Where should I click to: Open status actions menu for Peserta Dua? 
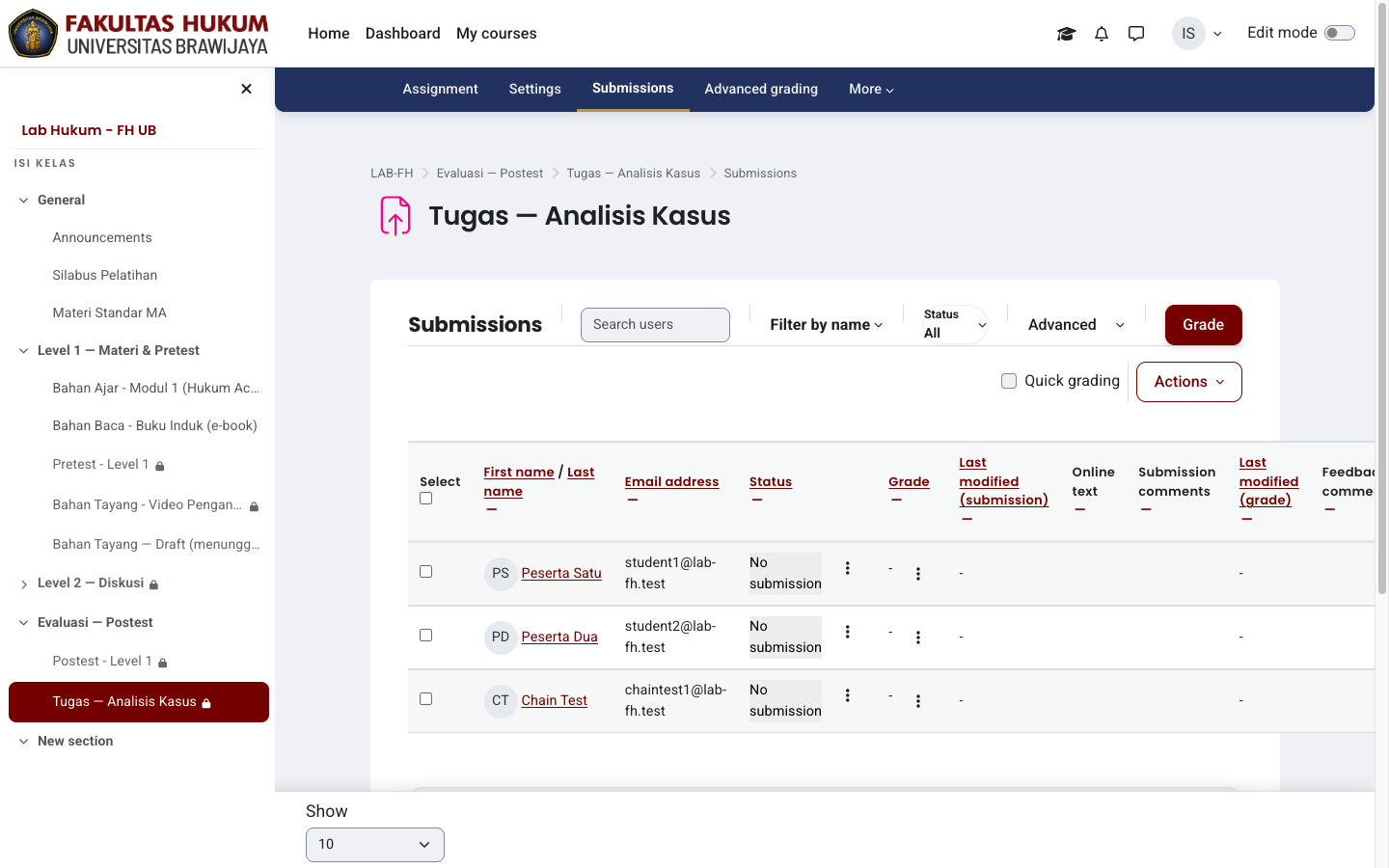(x=848, y=632)
